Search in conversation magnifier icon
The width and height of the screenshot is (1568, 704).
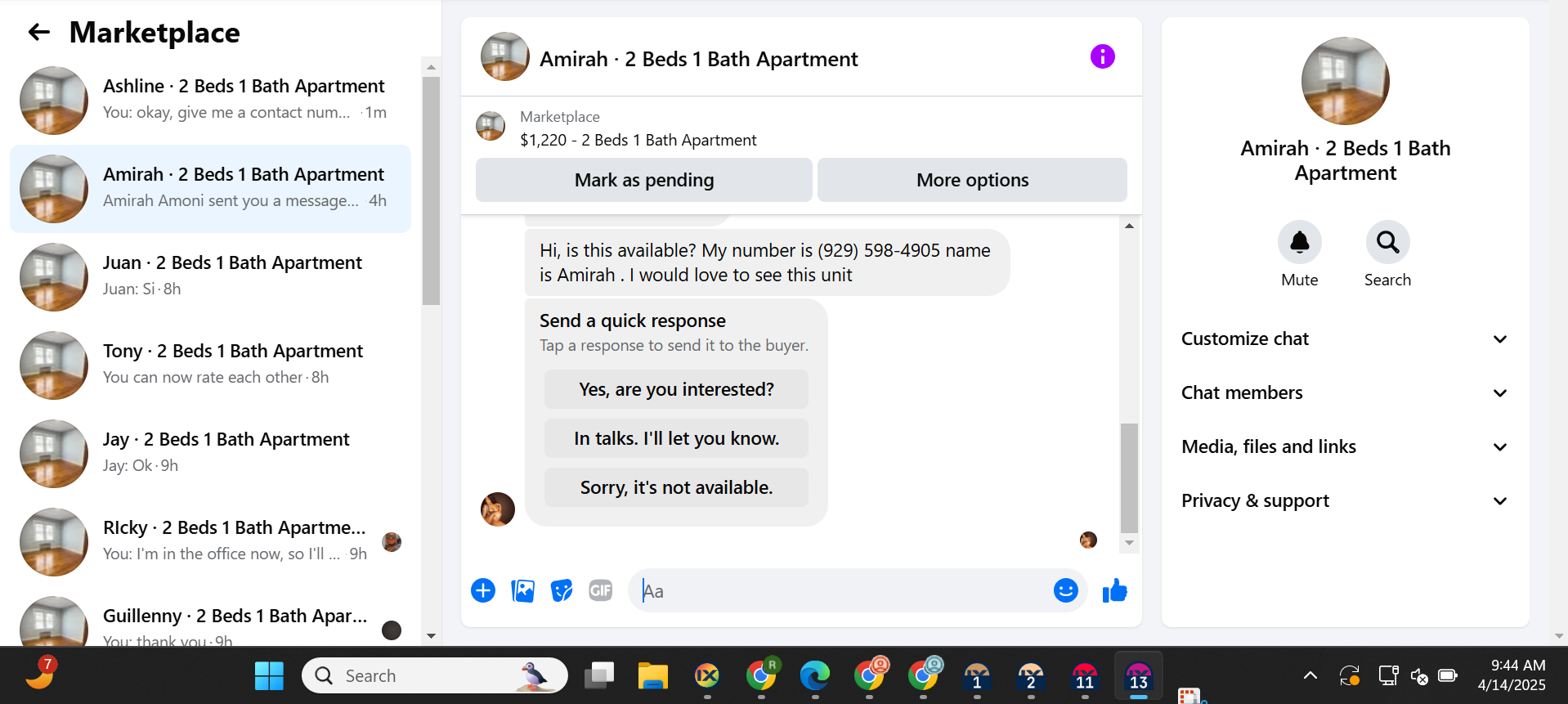point(1387,242)
